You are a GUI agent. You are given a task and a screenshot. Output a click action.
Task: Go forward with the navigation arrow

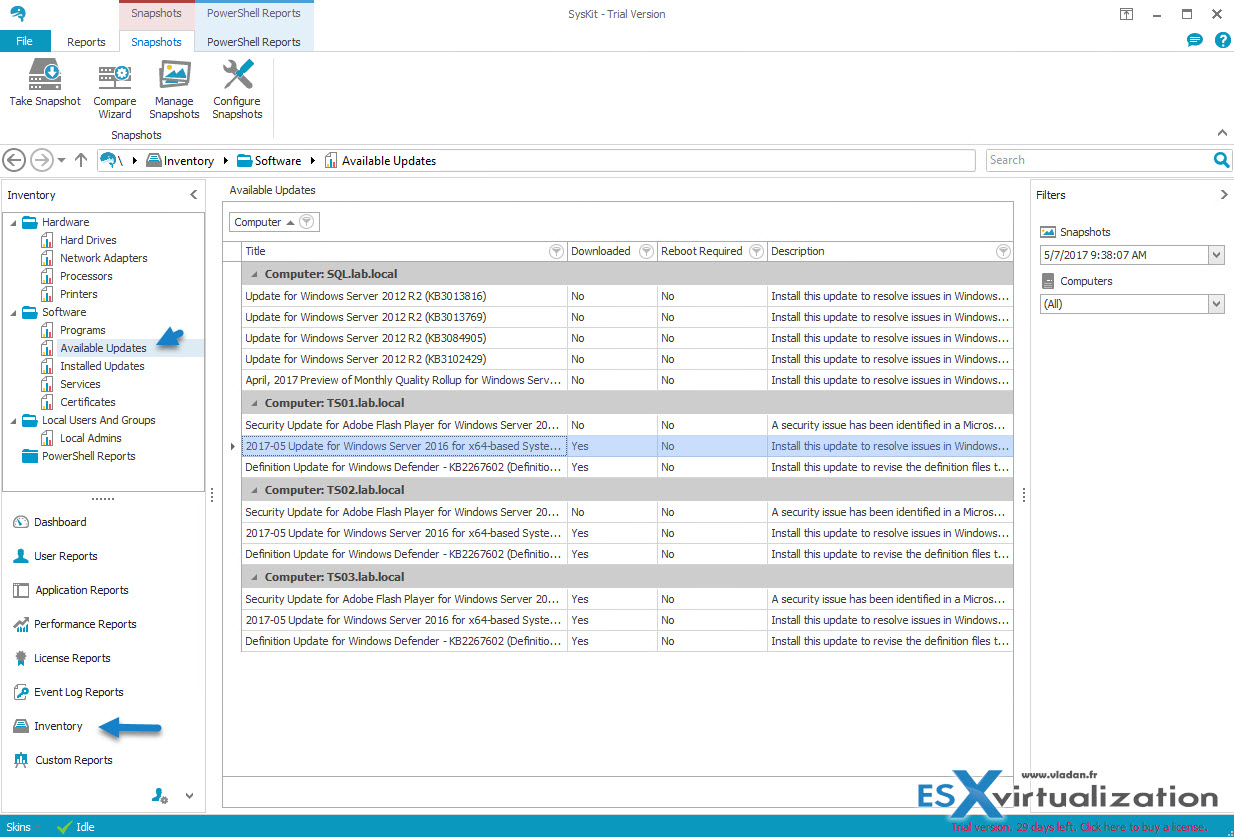click(x=41, y=160)
